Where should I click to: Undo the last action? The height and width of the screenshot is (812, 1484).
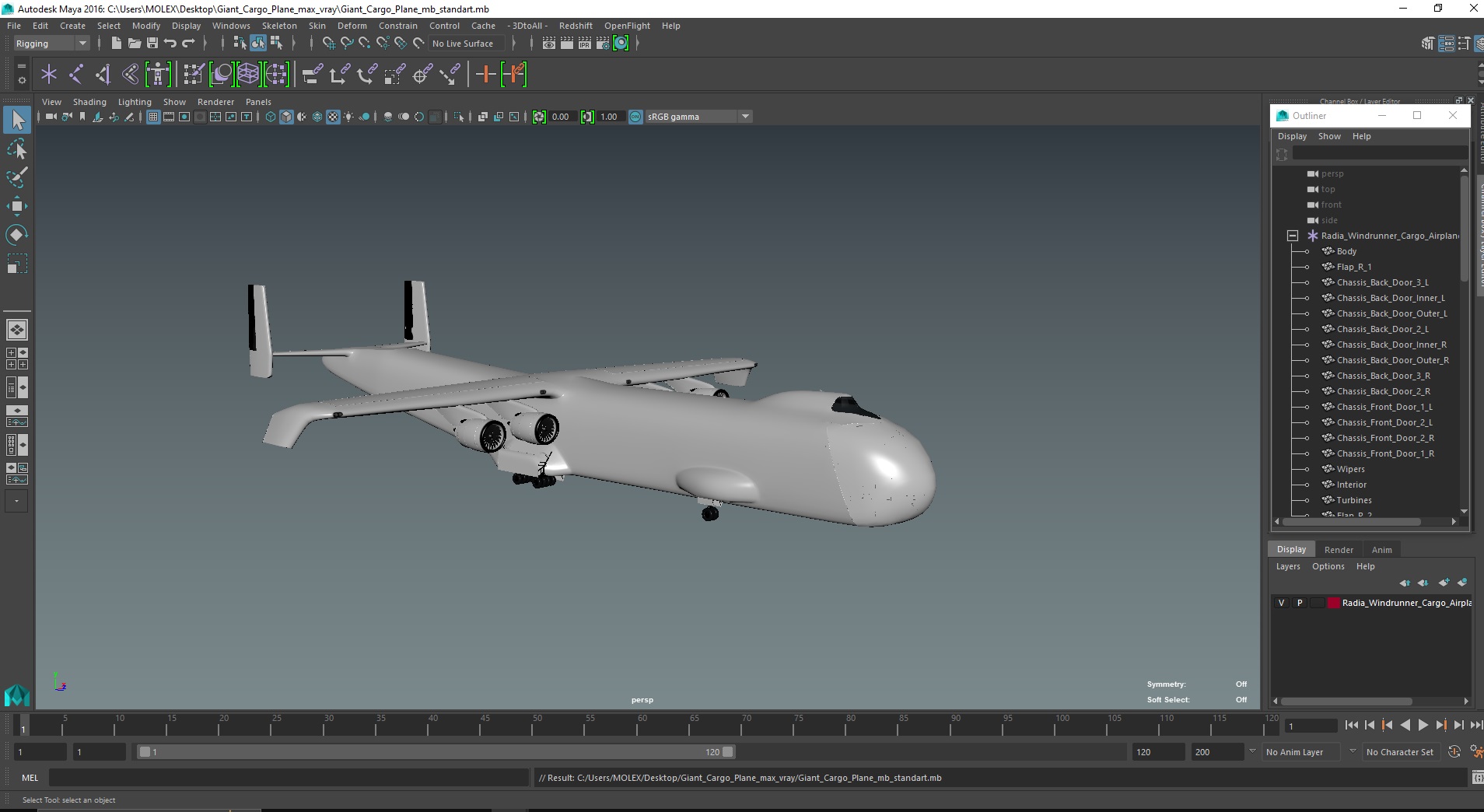click(x=170, y=44)
